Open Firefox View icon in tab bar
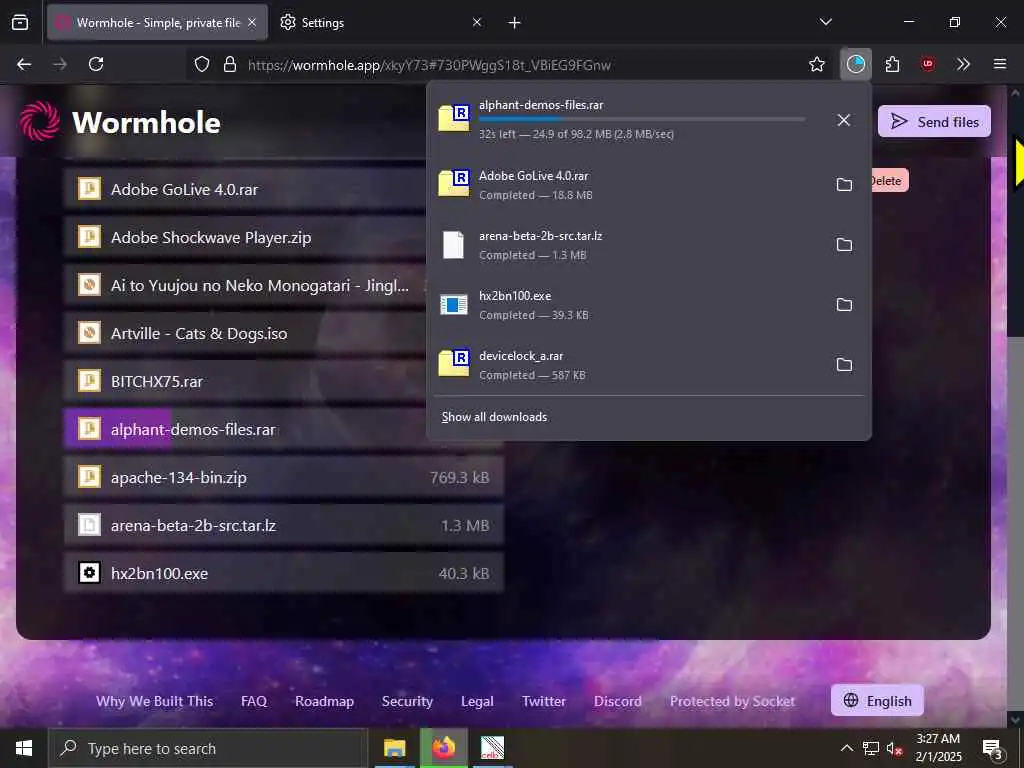Viewport: 1024px width, 768px height. [20, 22]
